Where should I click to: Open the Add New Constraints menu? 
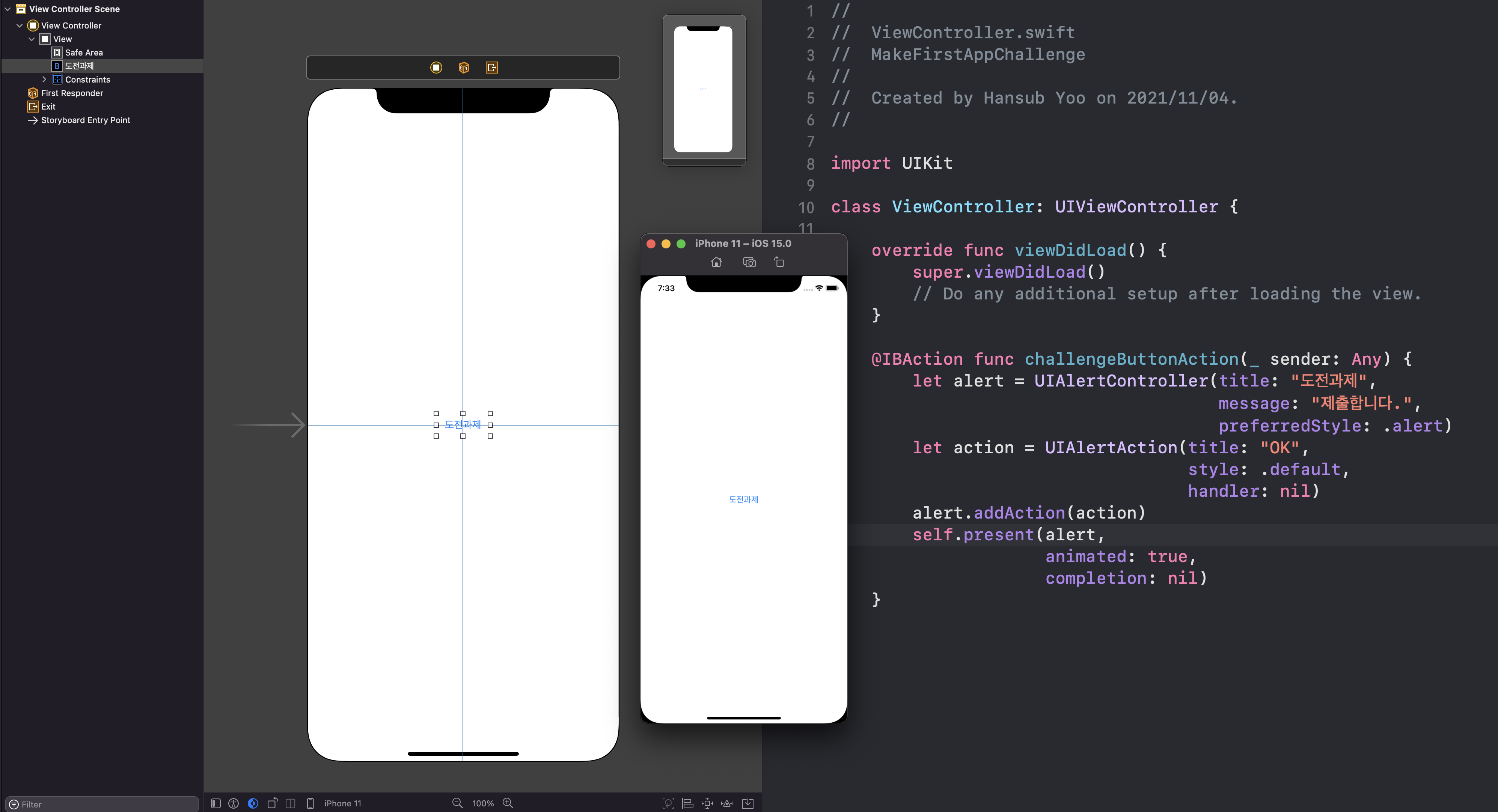coord(707,803)
